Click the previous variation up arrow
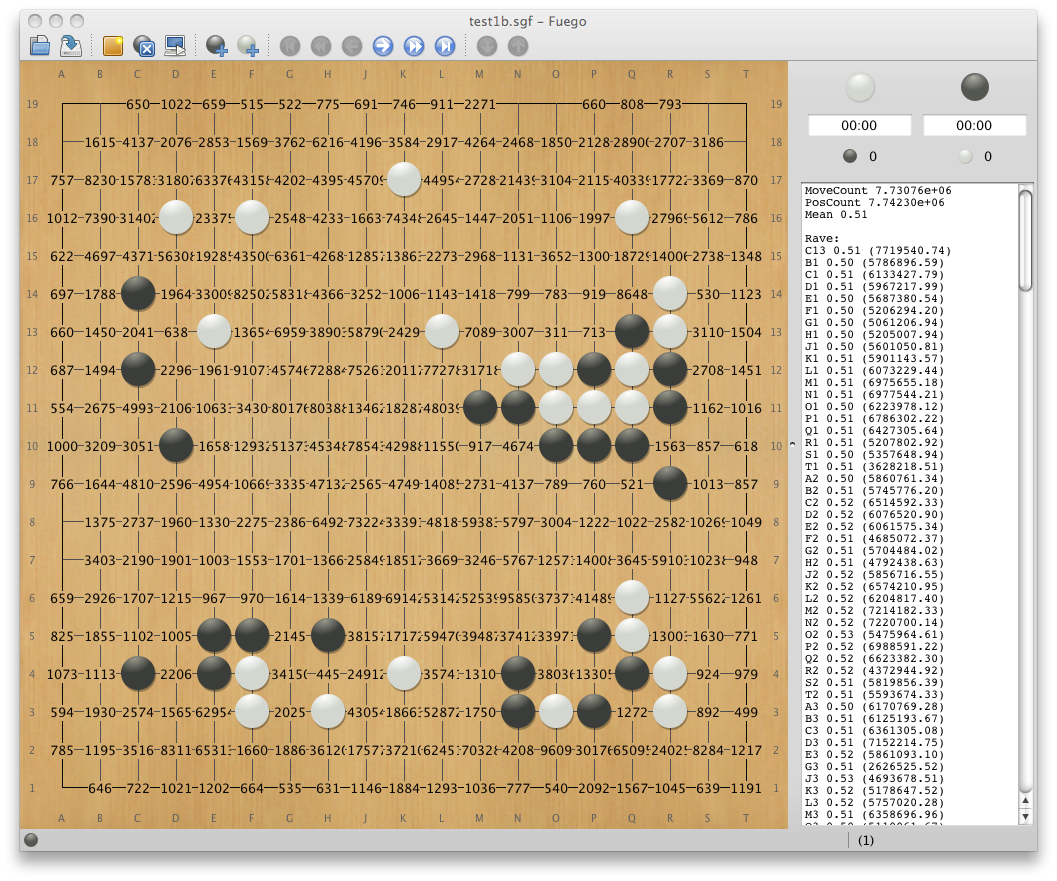The width and height of the screenshot is (1057, 881). (x=517, y=45)
